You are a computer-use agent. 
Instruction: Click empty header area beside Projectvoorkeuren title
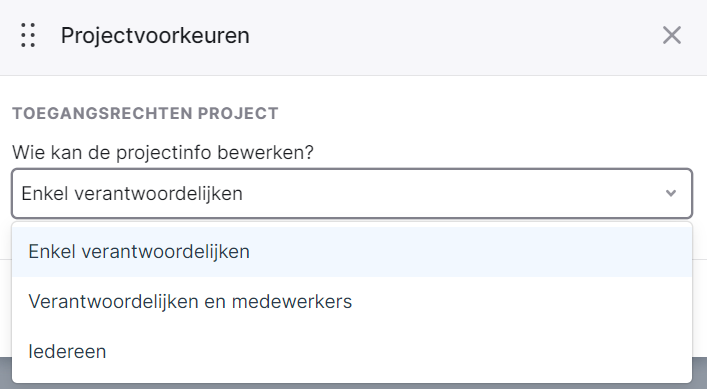(451, 35)
